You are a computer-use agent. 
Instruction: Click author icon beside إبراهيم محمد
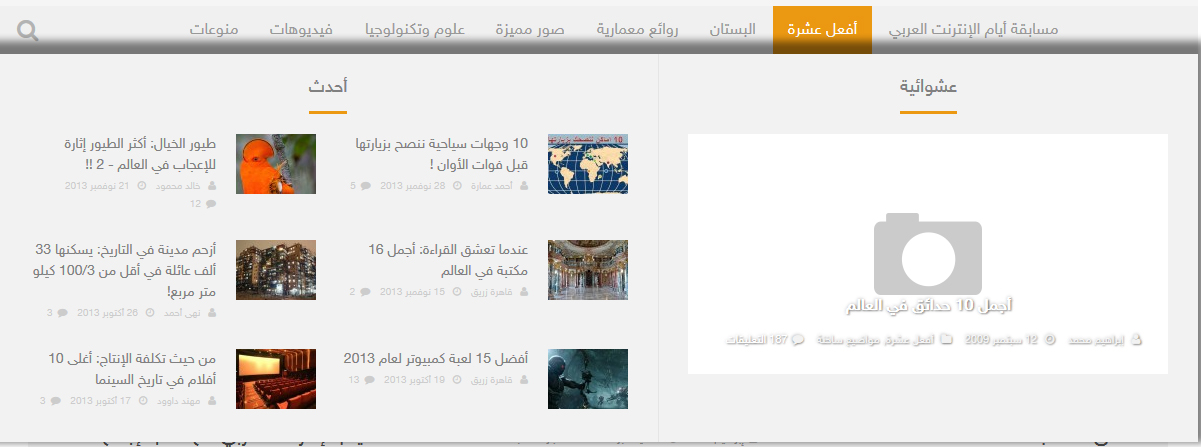[x=1135, y=340]
